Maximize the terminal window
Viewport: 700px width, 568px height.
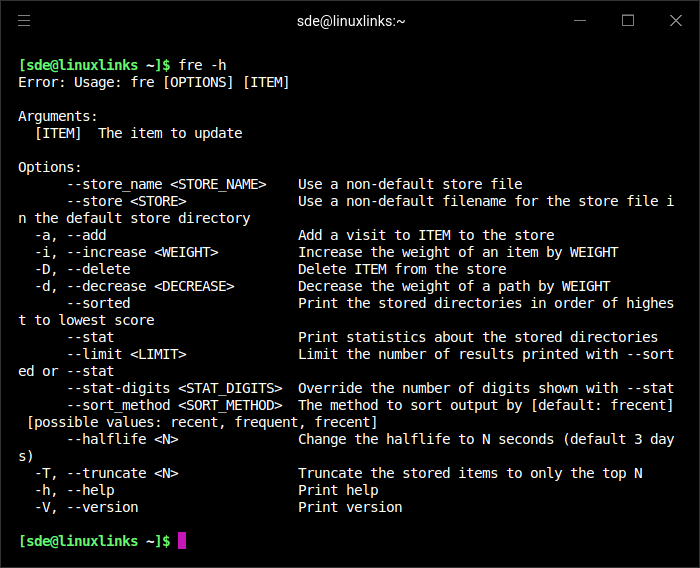(628, 20)
